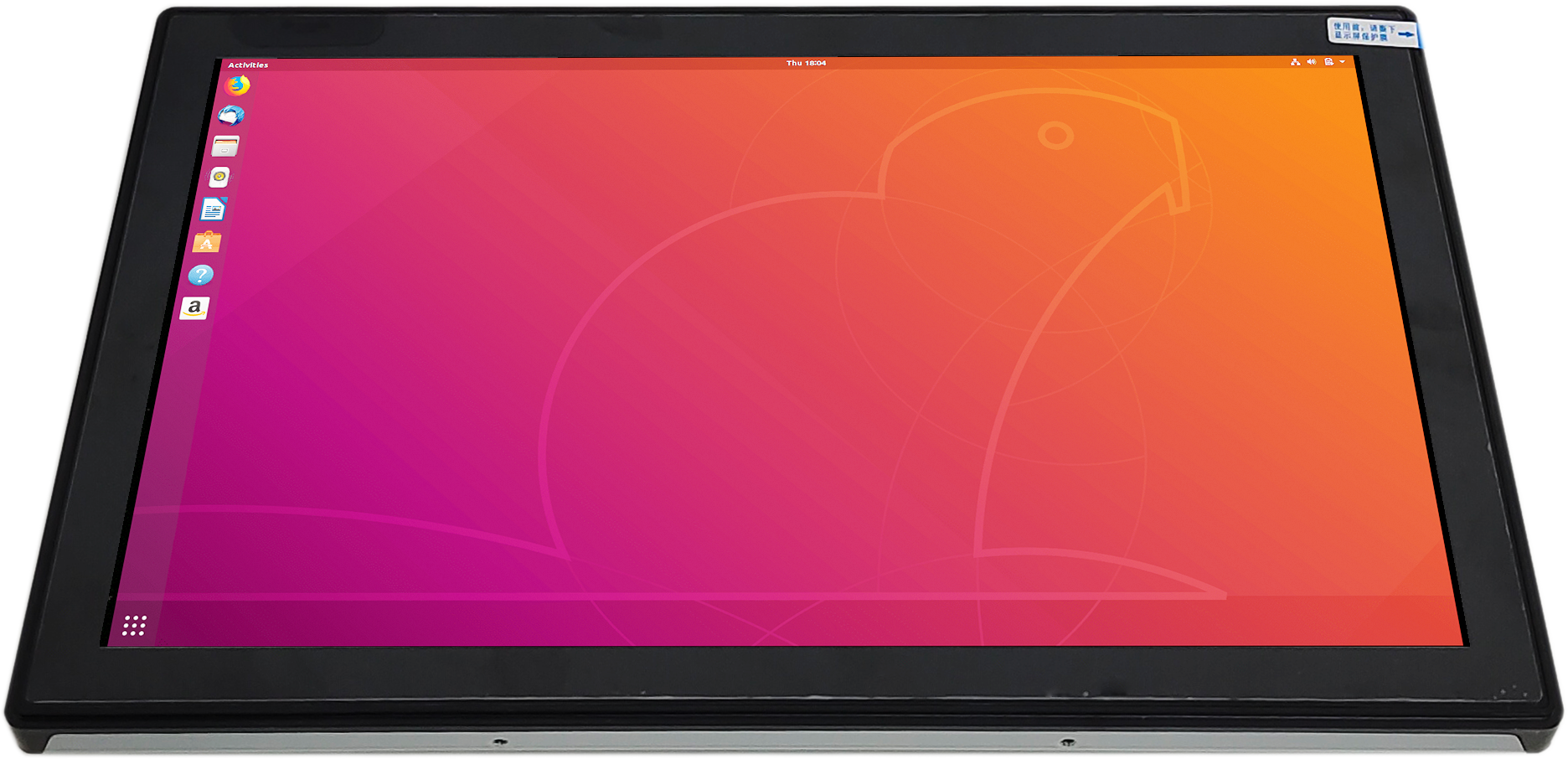Open Ubuntu Software center
Screen dimensions: 1568x759
[207, 242]
